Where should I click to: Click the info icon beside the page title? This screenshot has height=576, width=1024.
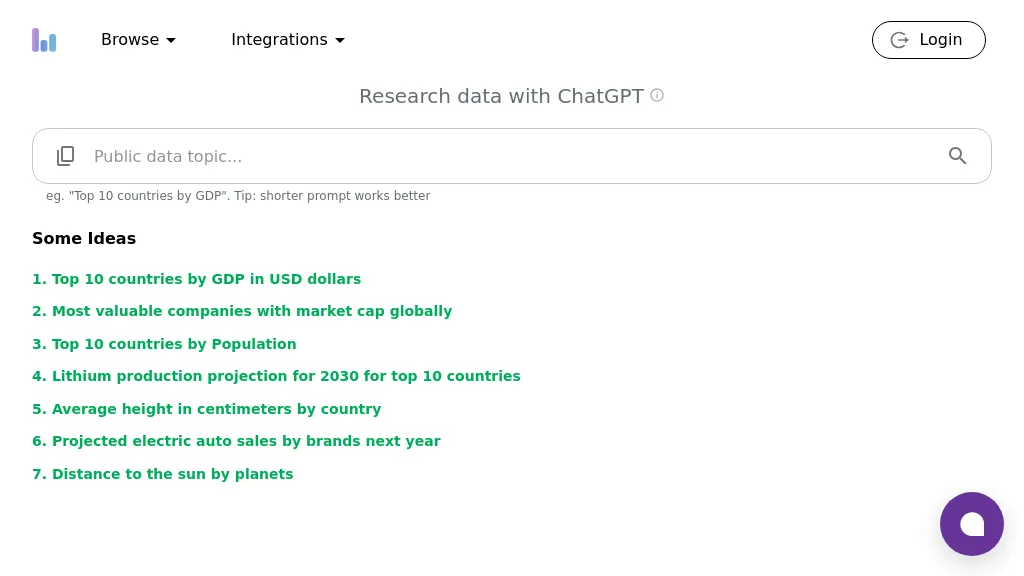[x=657, y=95]
